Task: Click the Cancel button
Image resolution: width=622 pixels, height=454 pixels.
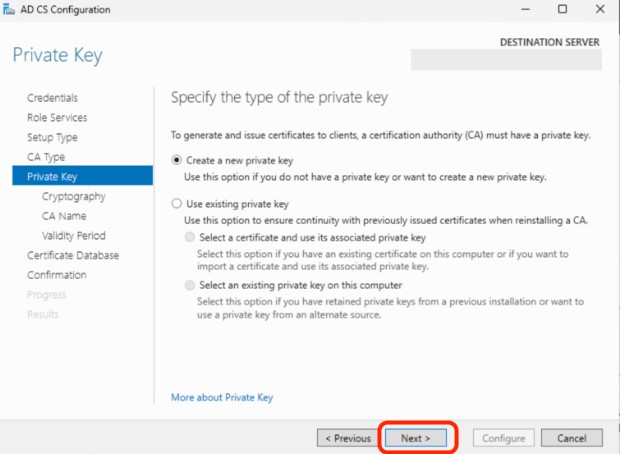Action: (x=572, y=438)
